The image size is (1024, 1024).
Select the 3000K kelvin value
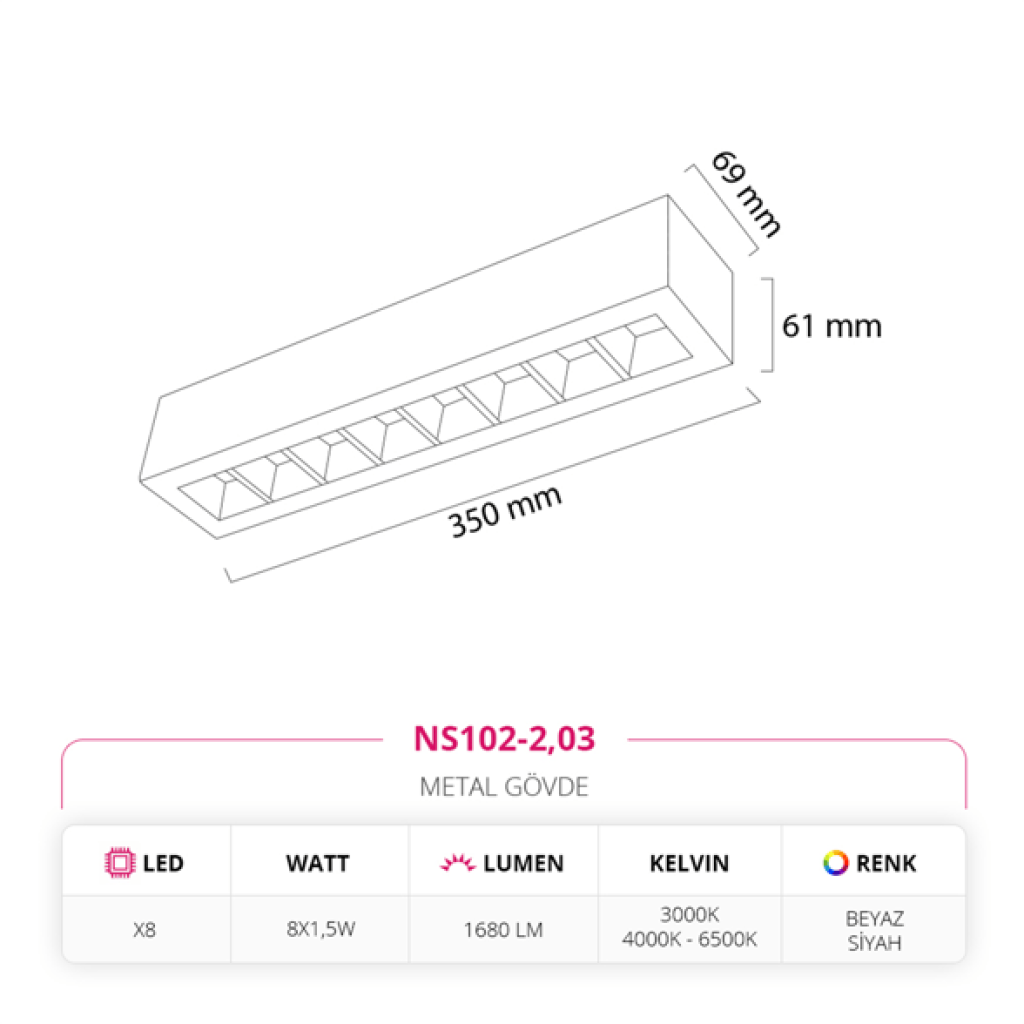690,914
